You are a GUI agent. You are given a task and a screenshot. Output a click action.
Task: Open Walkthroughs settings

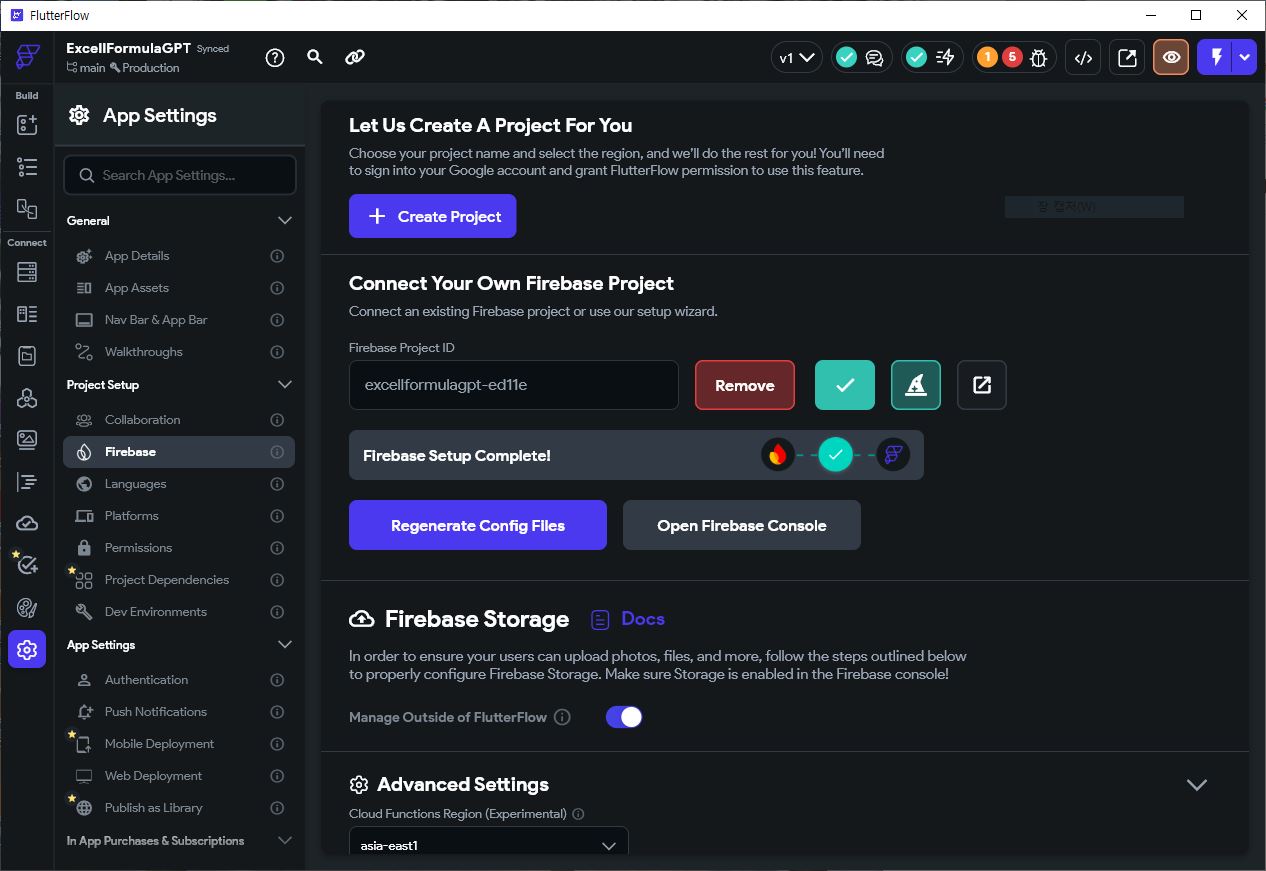click(x=179, y=352)
